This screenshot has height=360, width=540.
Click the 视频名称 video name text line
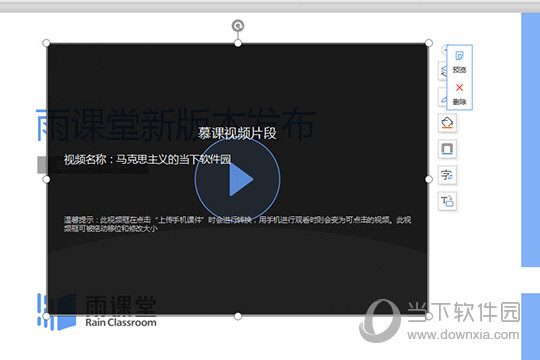147,160
